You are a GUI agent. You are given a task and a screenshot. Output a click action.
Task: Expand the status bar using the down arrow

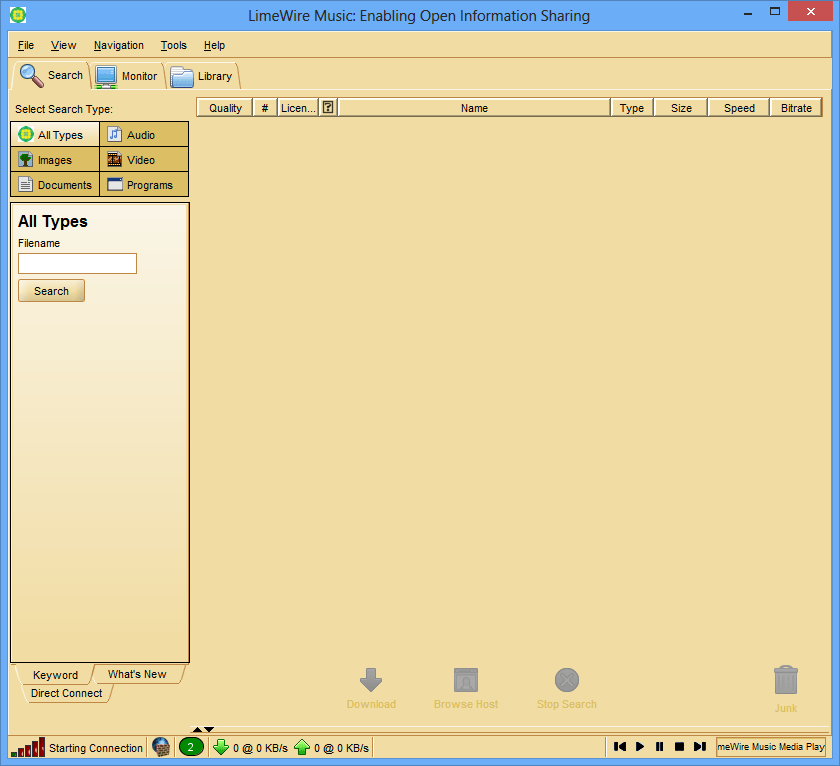point(209,729)
